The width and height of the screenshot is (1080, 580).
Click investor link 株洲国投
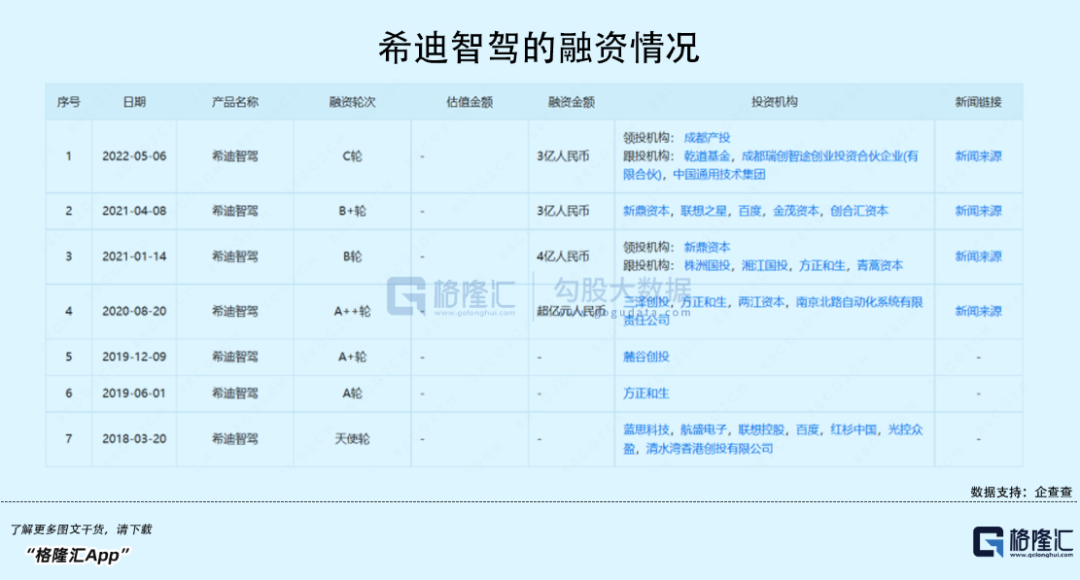click(x=707, y=265)
